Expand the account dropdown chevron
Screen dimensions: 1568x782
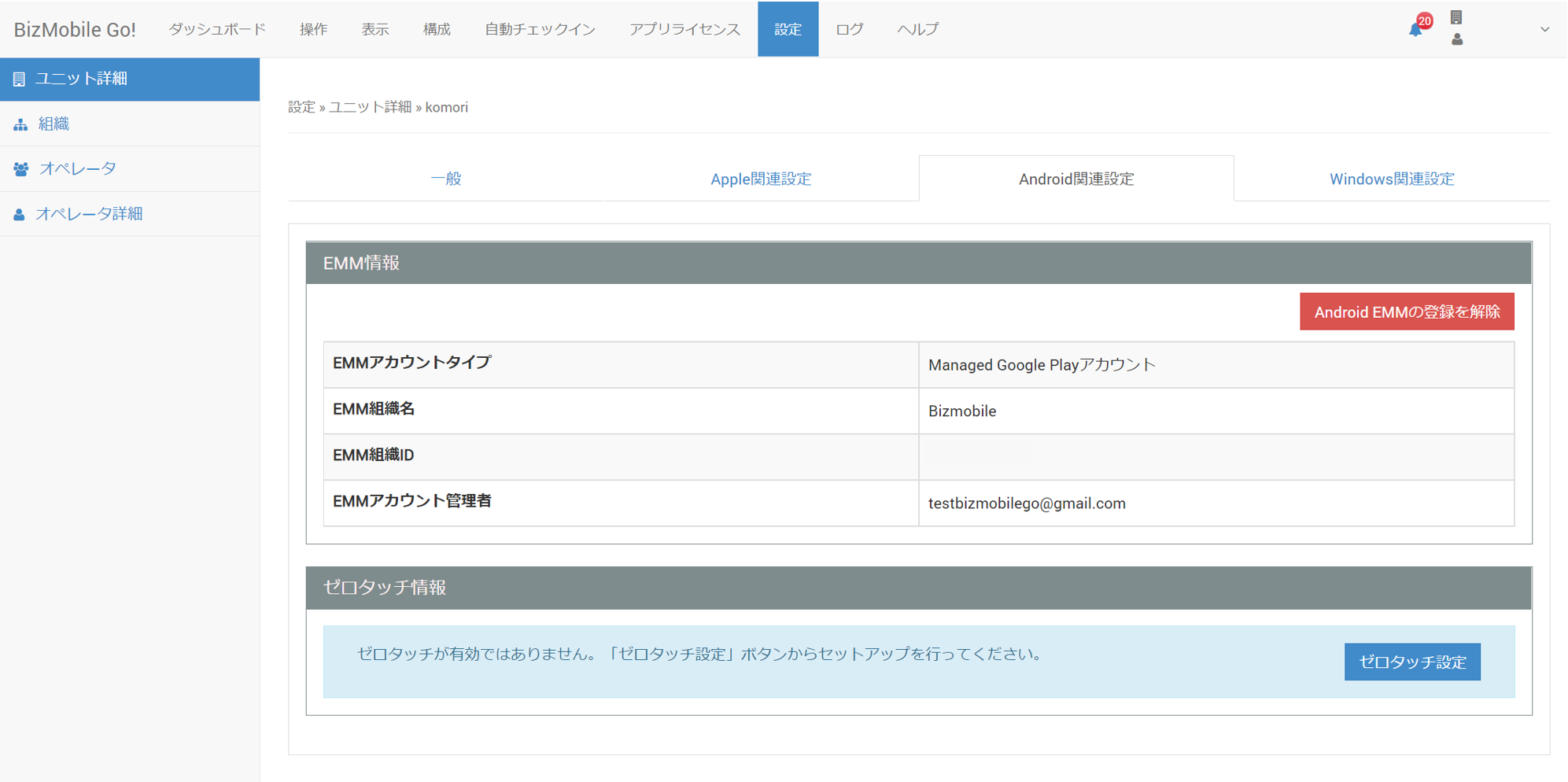[x=1544, y=29]
